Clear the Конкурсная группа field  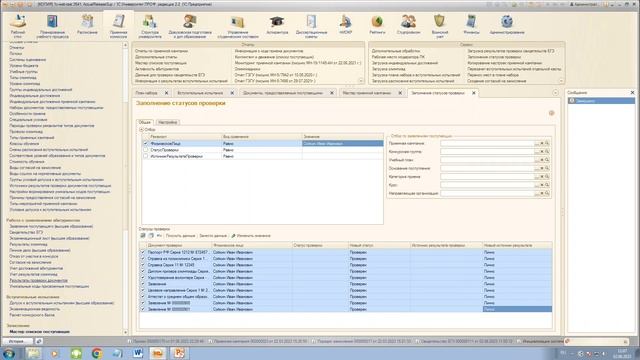[x=542, y=152]
